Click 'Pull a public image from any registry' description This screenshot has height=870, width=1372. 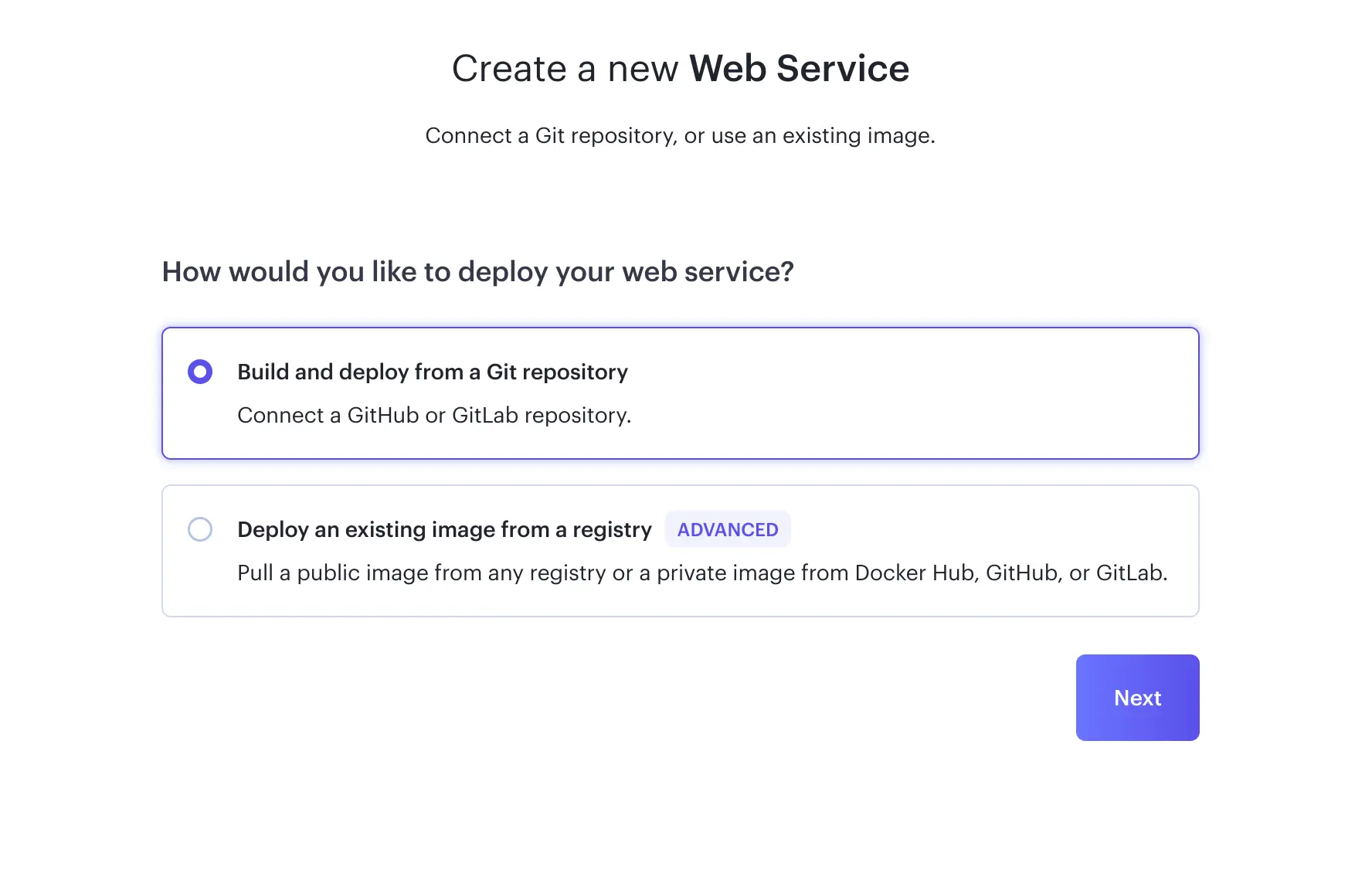point(702,573)
